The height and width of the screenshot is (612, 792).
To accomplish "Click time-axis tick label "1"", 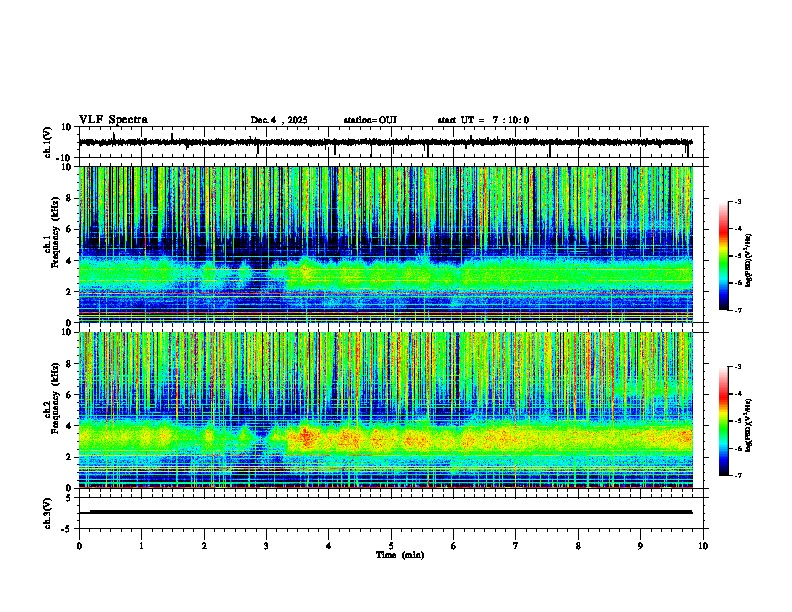I will pyautogui.click(x=141, y=546).
